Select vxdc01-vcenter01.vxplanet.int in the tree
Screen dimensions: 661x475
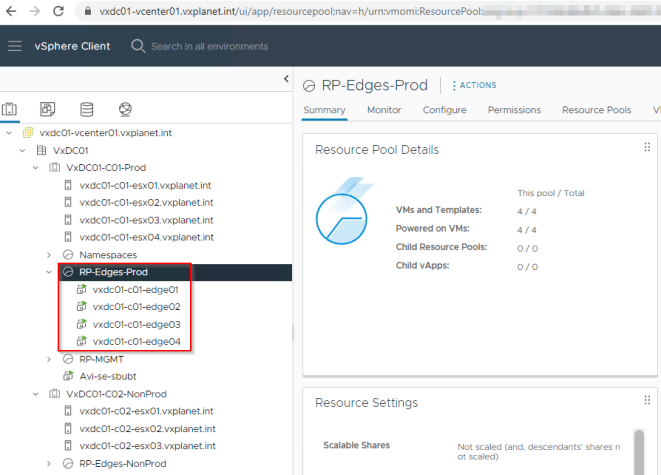pyautogui.click(x=105, y=133)
